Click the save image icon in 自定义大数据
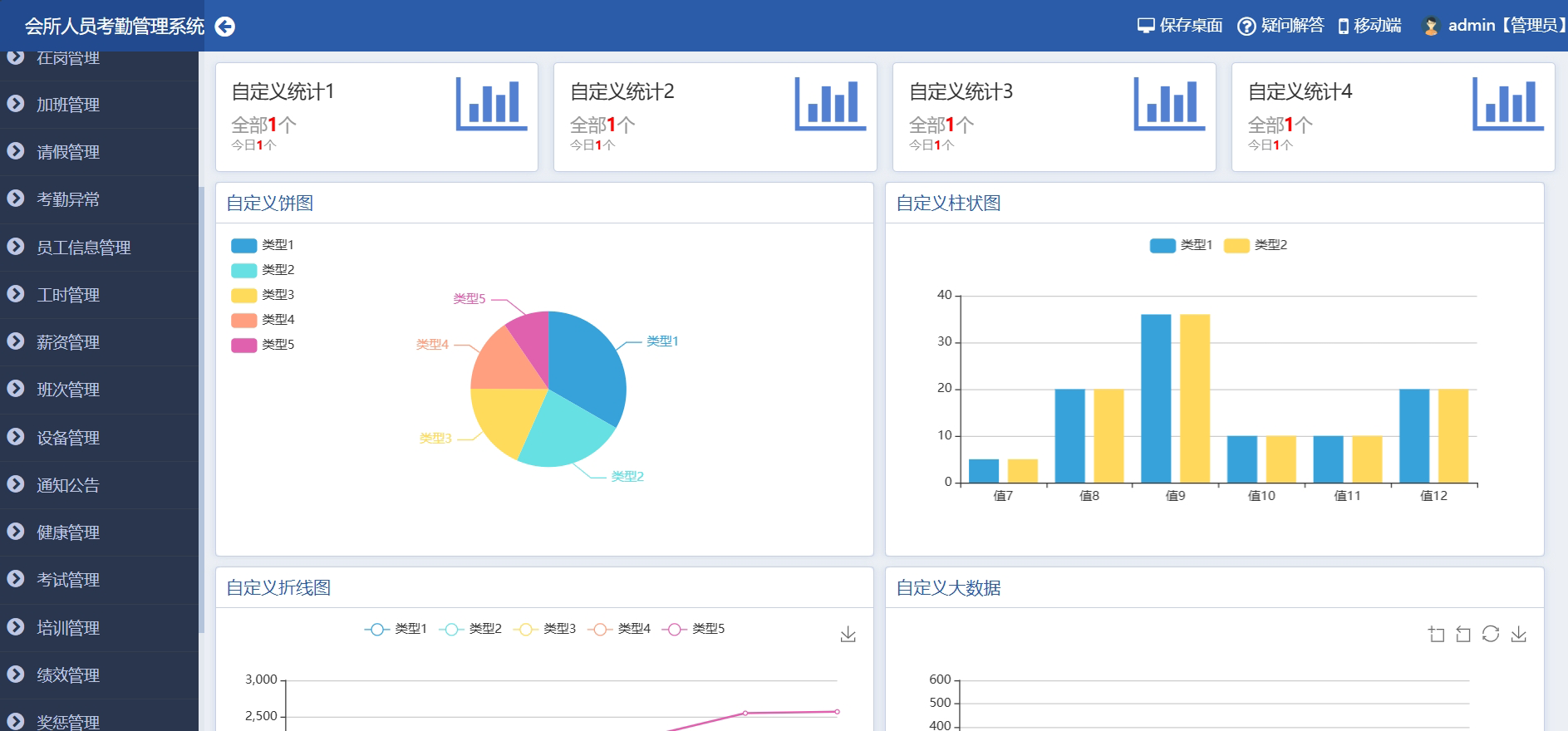Image resolution: width=1568 pixels, height=731 pixels. tap(1519, 635)
